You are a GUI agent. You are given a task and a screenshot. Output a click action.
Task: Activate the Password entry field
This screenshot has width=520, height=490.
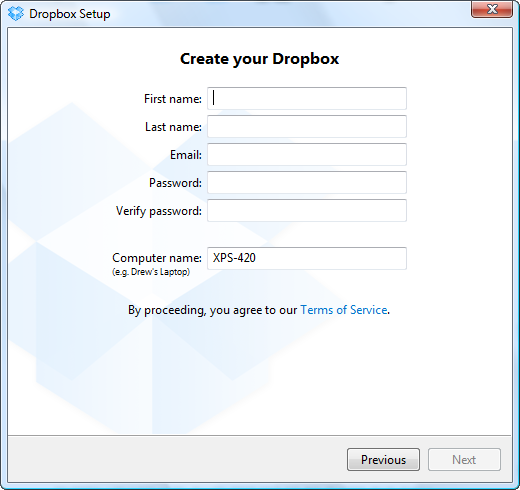307,182
